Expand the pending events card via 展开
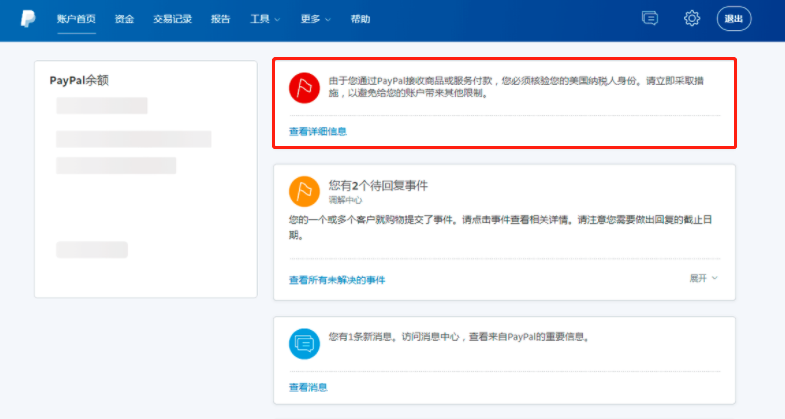This screenshot has height=419, width=785. click(x=703, y=278)
